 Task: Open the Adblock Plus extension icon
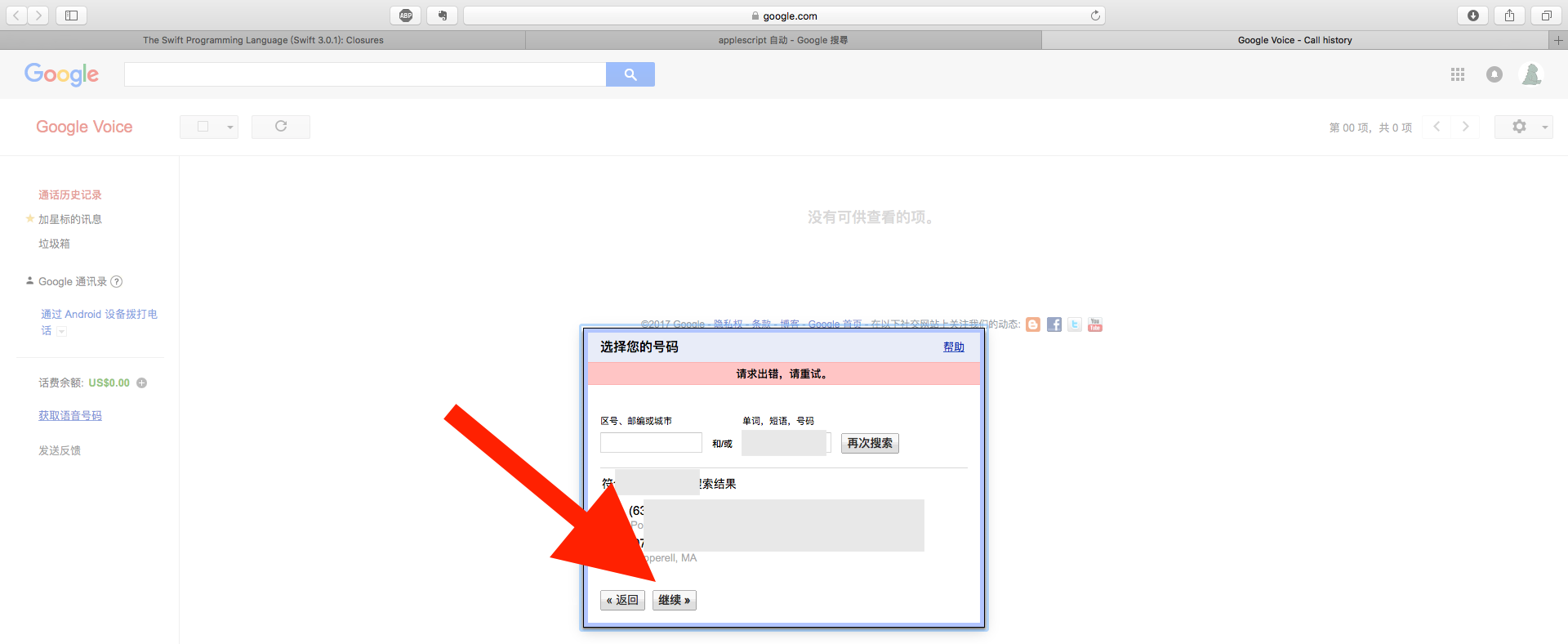[x=406, y=16]
